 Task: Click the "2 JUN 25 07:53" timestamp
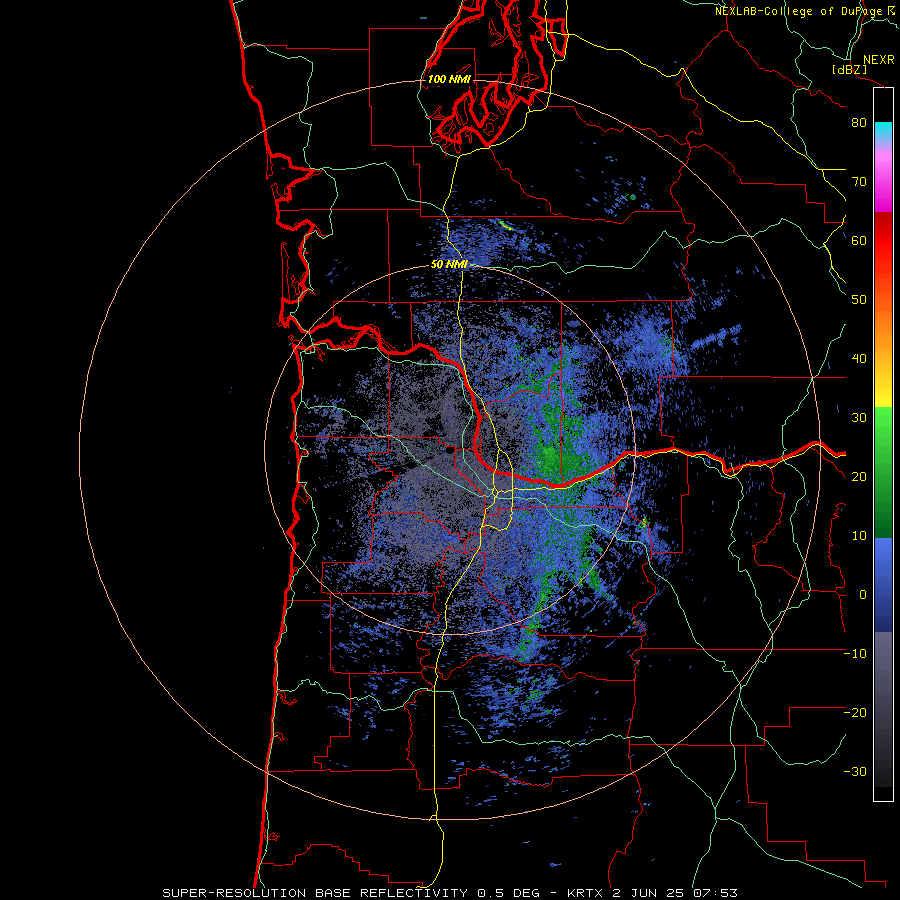tap(675, 893)
